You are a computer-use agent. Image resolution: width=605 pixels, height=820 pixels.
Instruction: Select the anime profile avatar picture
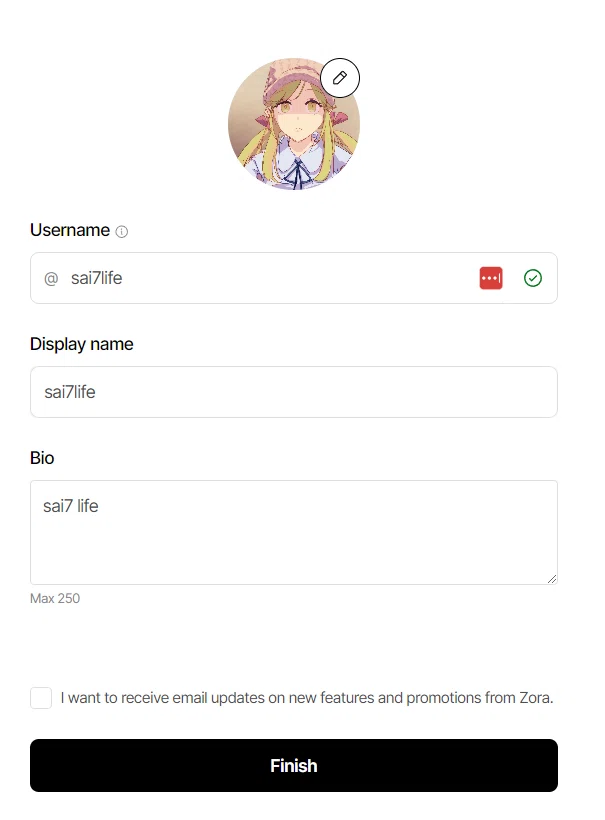[293, 124]
